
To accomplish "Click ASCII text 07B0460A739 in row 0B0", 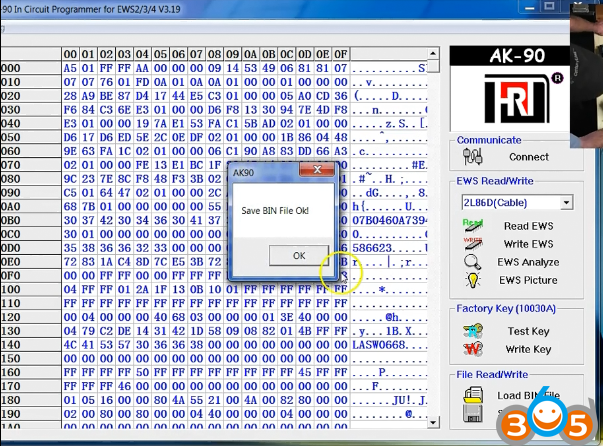I will [389, 220].
